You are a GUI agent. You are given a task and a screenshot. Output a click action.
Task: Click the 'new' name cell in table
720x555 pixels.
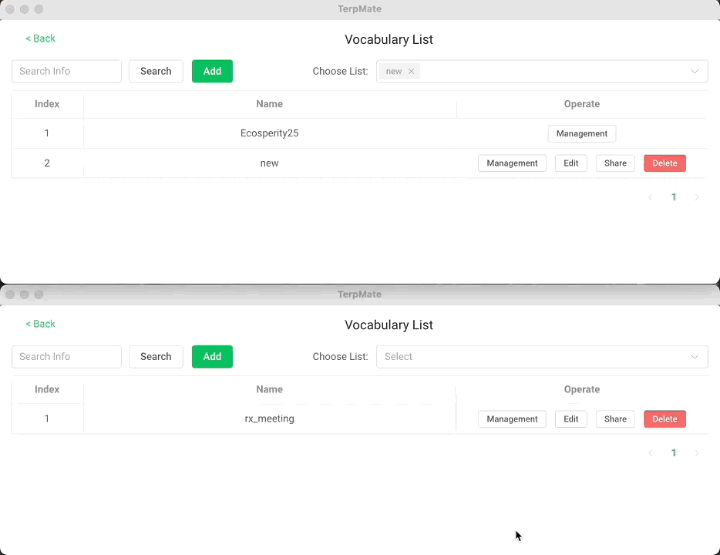tap(270, 163)
